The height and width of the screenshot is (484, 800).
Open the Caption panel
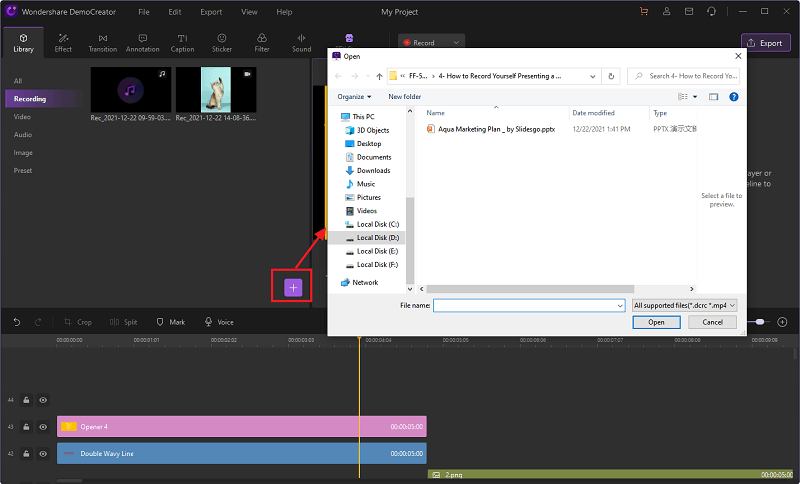click(182, 43)
